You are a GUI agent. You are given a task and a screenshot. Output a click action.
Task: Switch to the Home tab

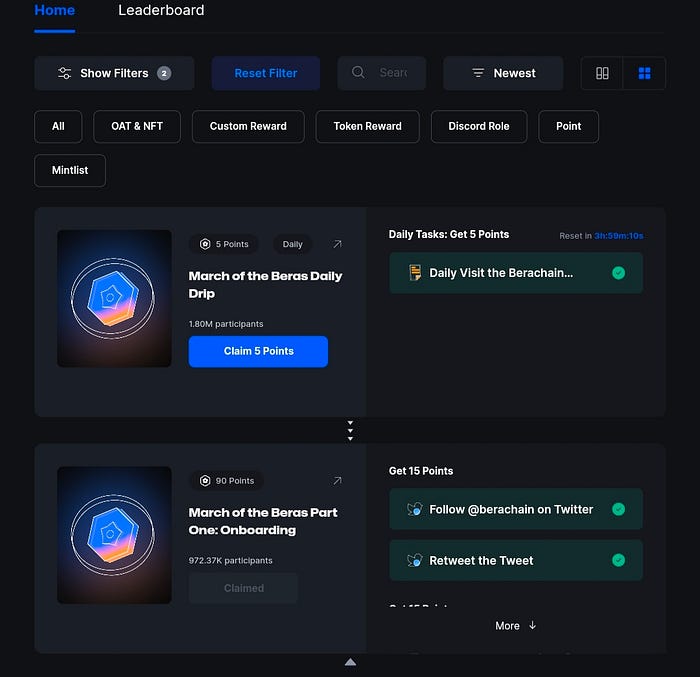(54, 10)
